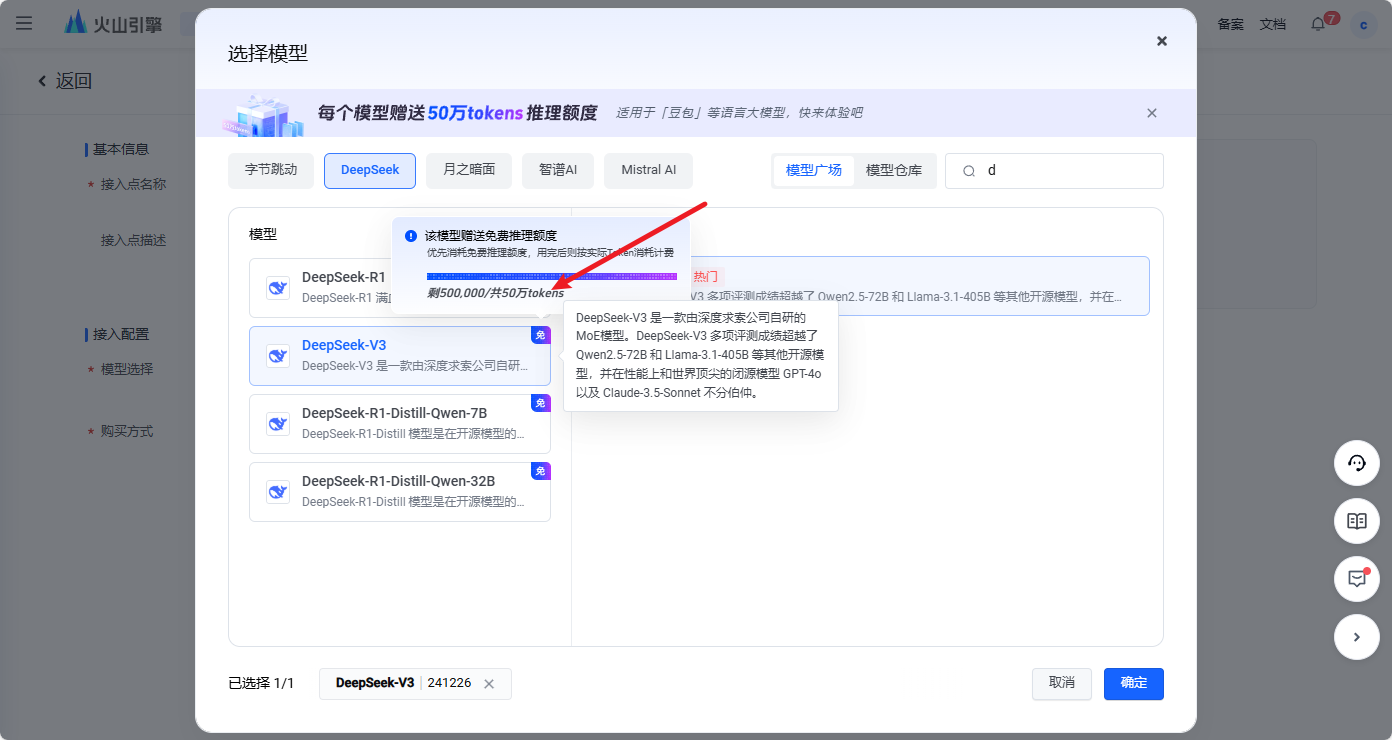
Task: Click the 基本信息 section heading
Action: (120, 149)
